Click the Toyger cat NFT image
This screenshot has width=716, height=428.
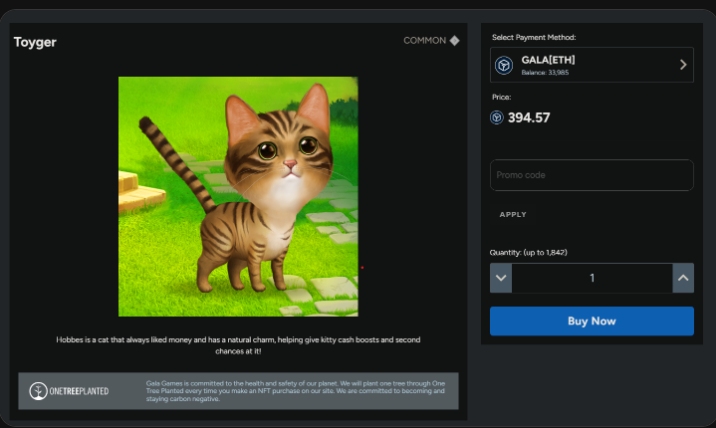pos(238,196)
